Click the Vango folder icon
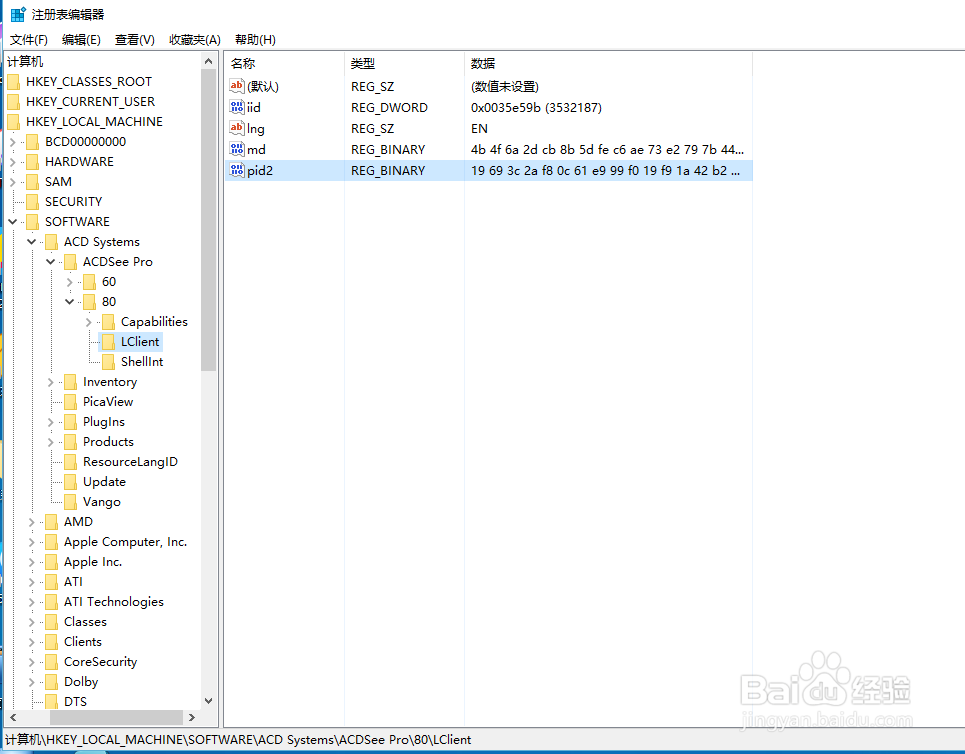Viewport: 965px width, 754px height. (71, 502)
